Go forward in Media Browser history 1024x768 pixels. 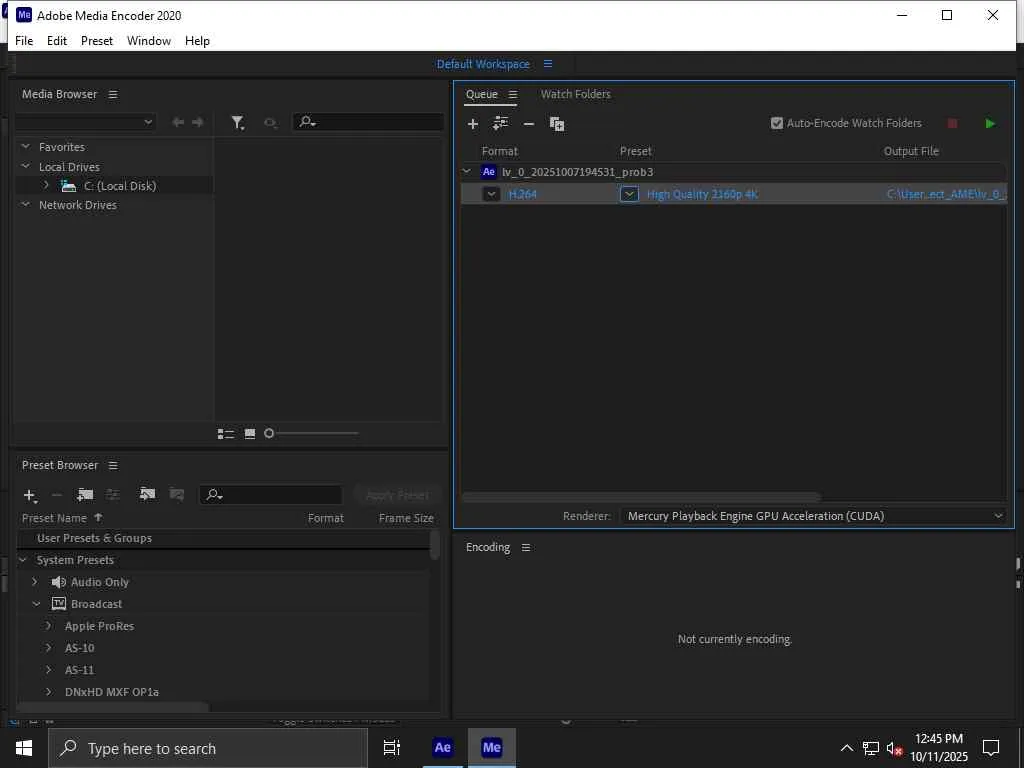pyautogui.click(x=197, y=122)
